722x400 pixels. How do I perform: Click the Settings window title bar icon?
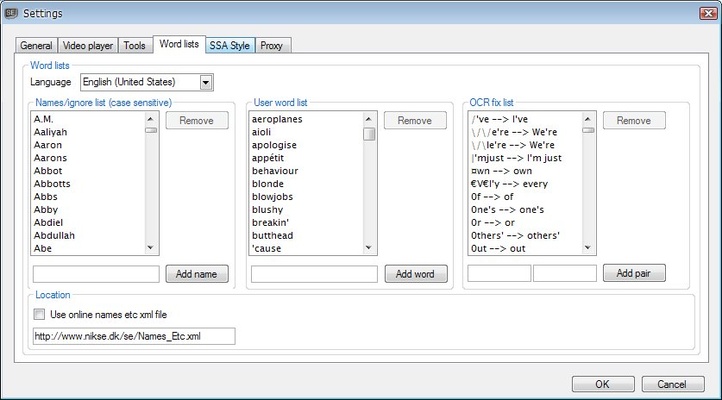11,11
